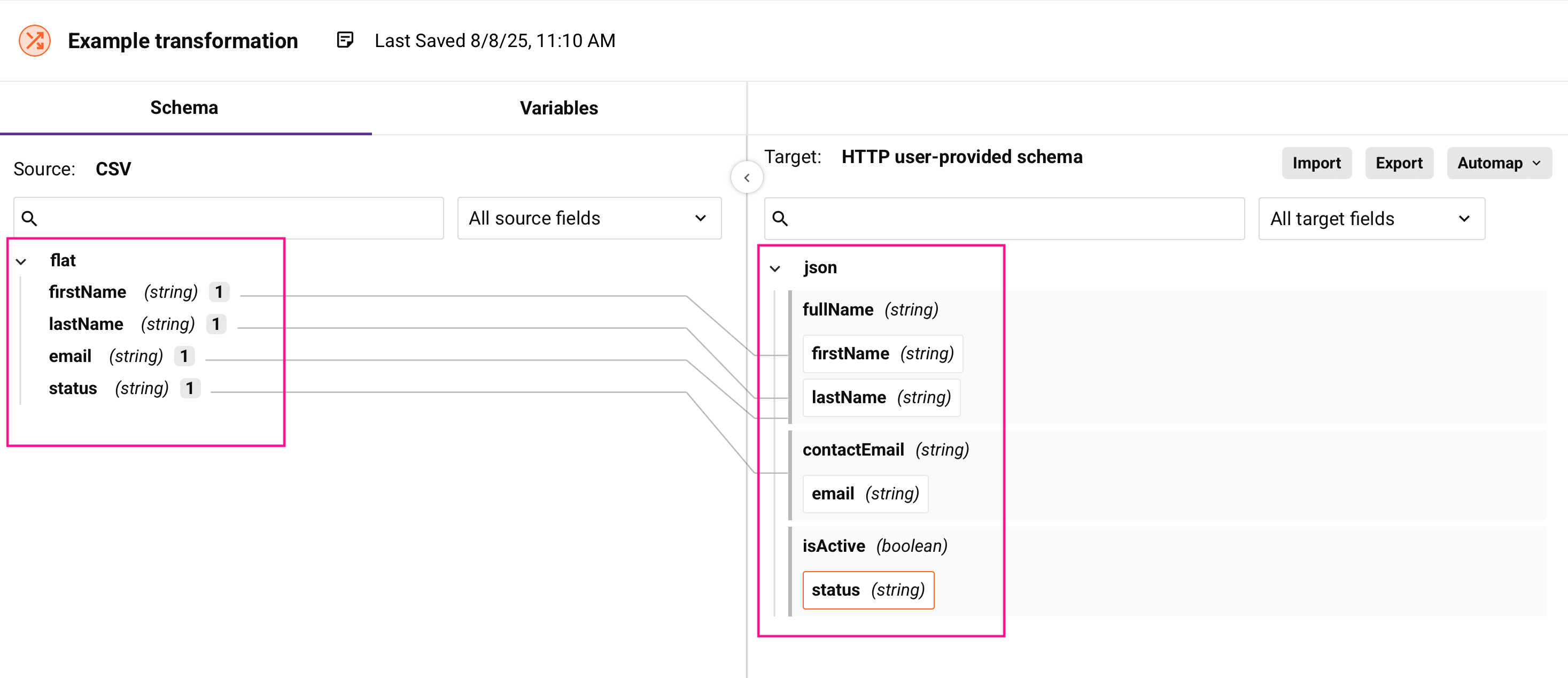Select the Schema tab

[184, 108]
